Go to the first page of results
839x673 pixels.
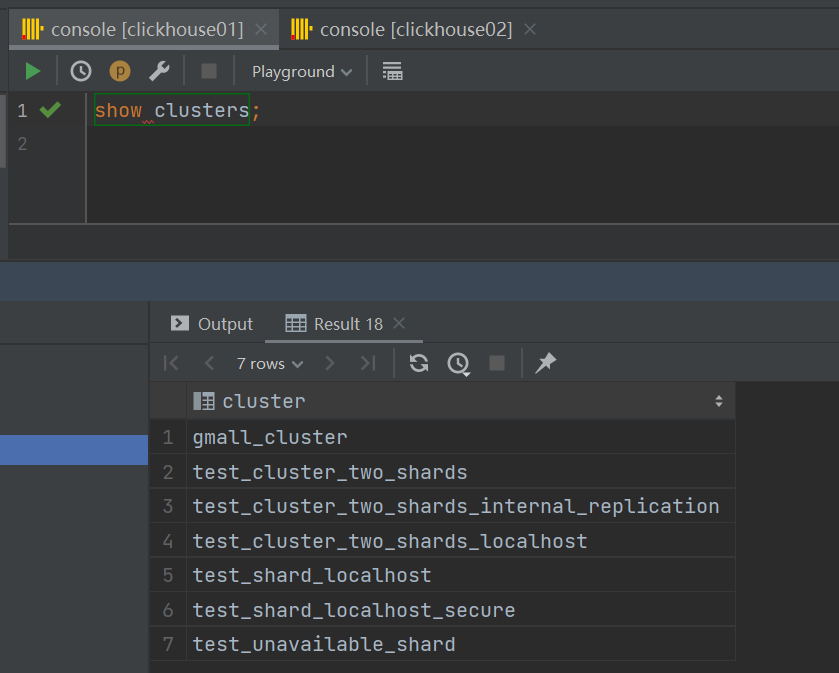pyautogui.click(x=171, y=363)
